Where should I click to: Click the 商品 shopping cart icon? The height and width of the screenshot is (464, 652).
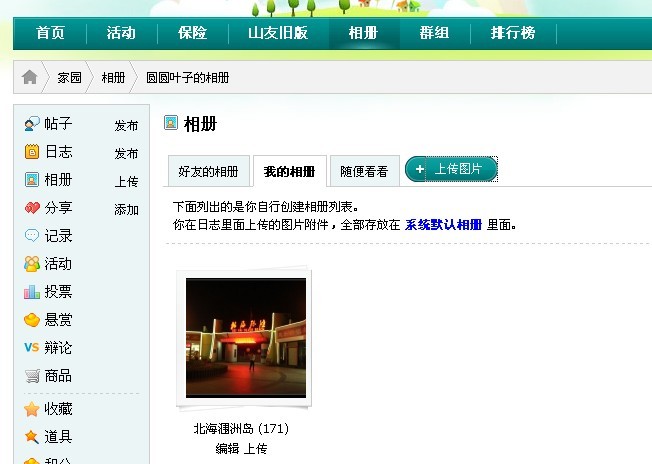pos(32,376)
